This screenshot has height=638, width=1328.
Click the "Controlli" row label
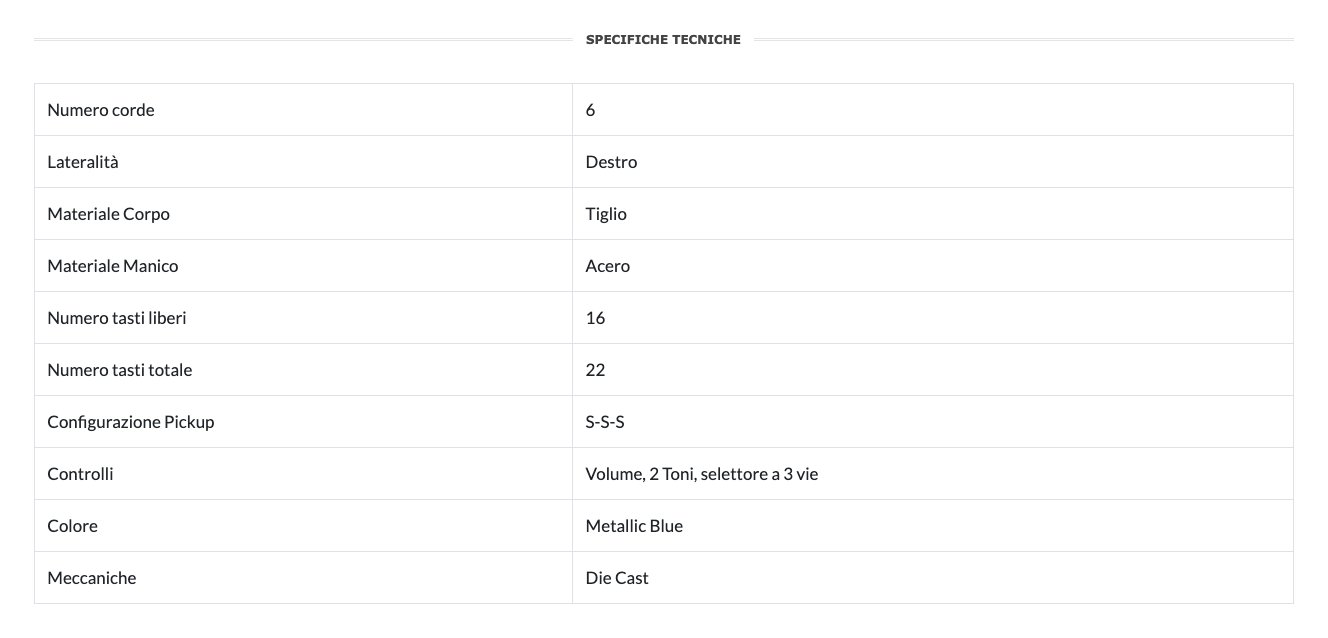point(80,474)
